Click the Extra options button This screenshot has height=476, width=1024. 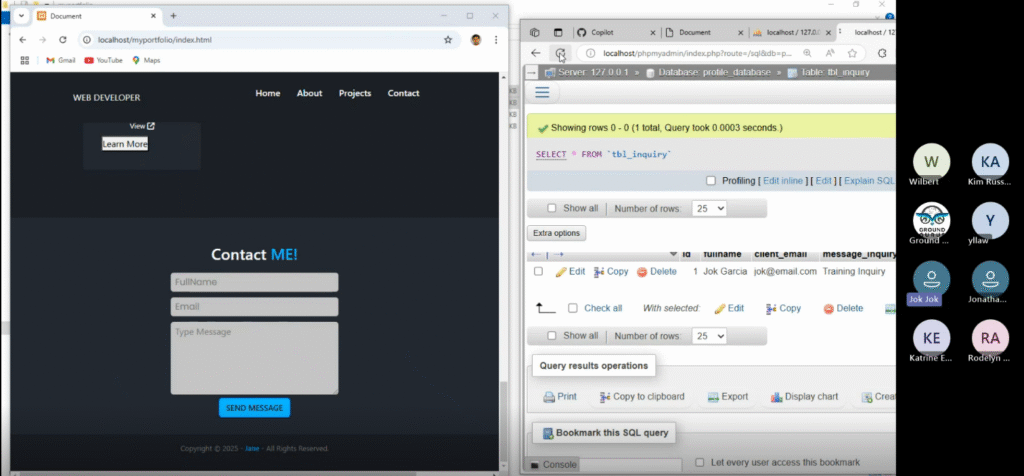pos(557,233)
